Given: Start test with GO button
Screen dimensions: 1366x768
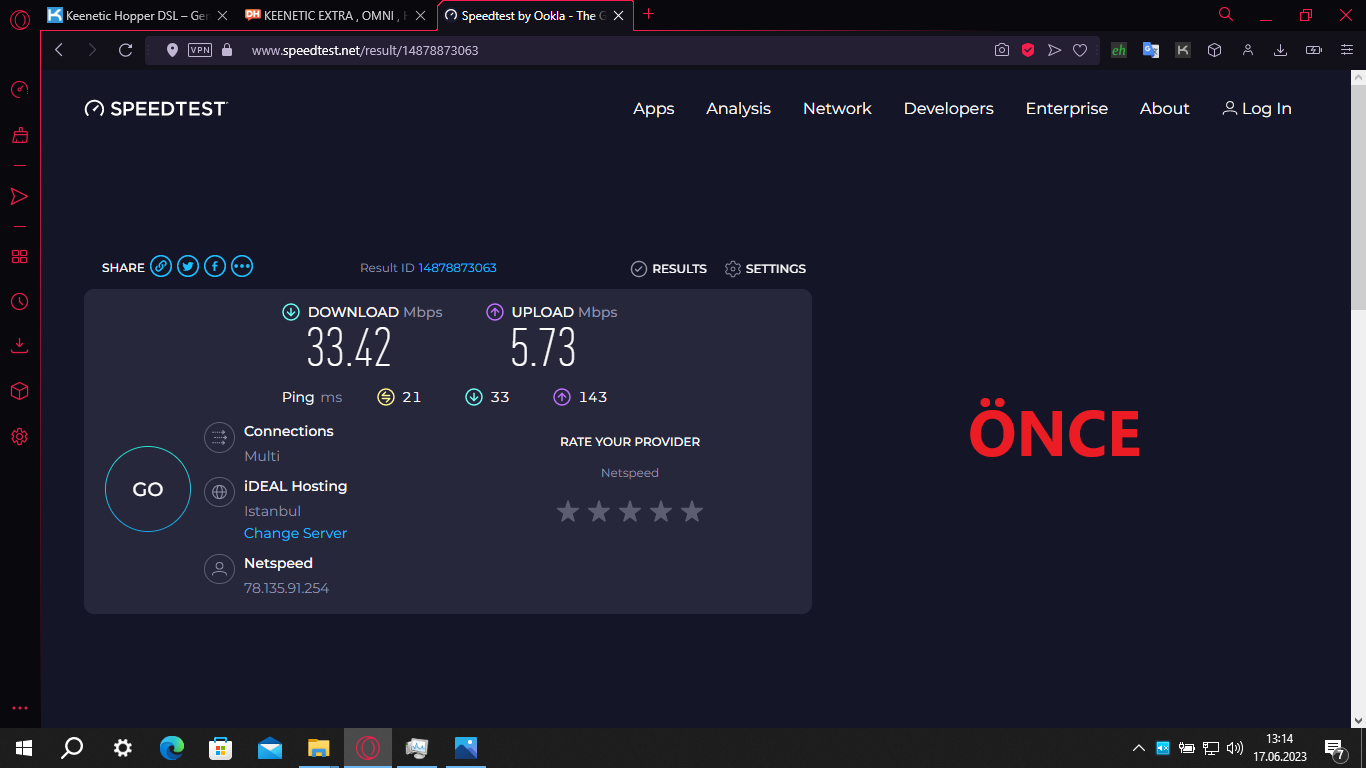Looking at the screenshot, I should (x=148, y=489).
